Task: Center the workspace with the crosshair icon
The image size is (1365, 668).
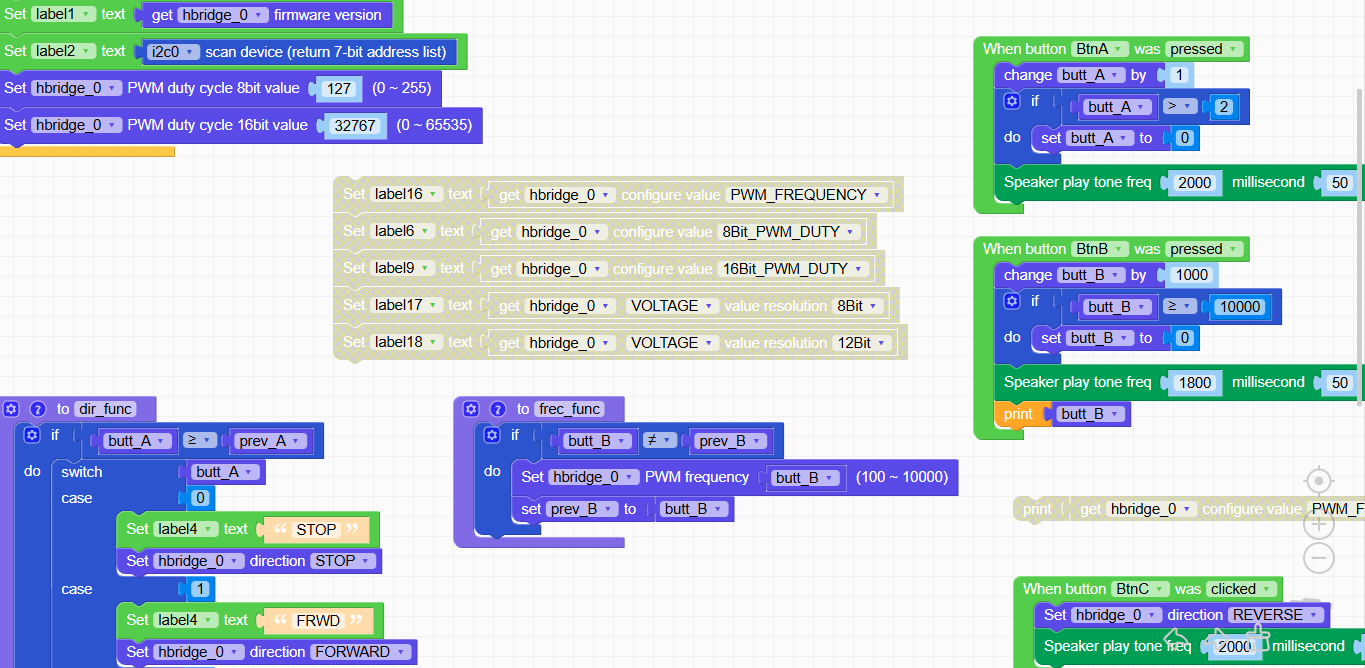Action: [1319, 482]
